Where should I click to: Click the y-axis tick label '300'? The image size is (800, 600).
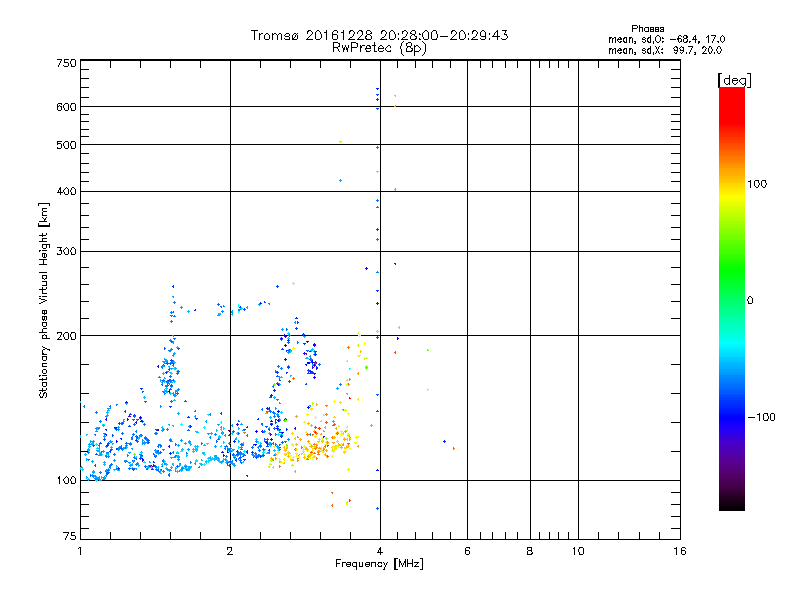[66, 252]
